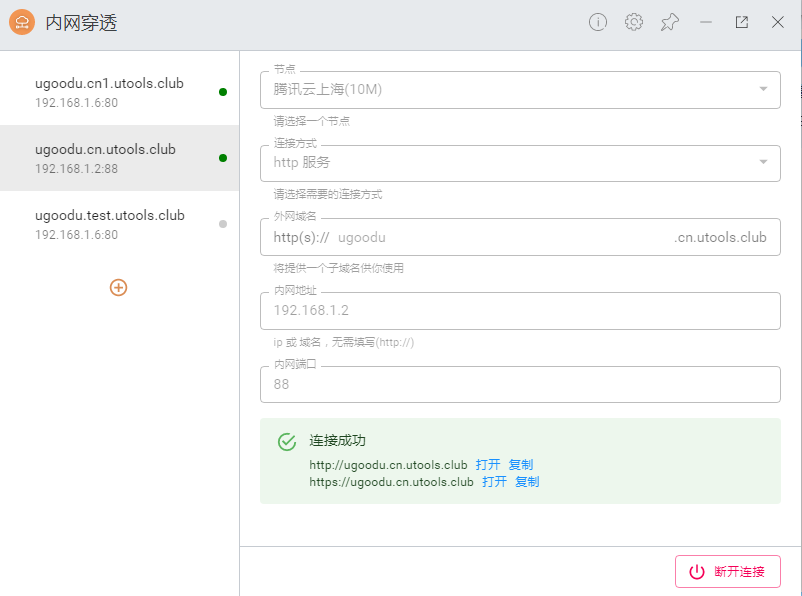Expand 节点 dropdown arrow

click(x=763, y=89)
